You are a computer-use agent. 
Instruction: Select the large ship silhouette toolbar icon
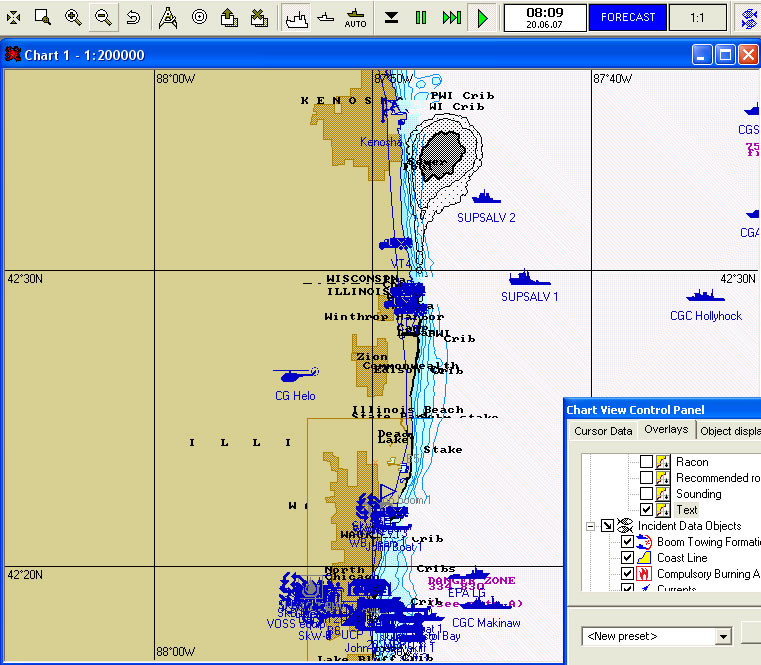tap(296, 18)
